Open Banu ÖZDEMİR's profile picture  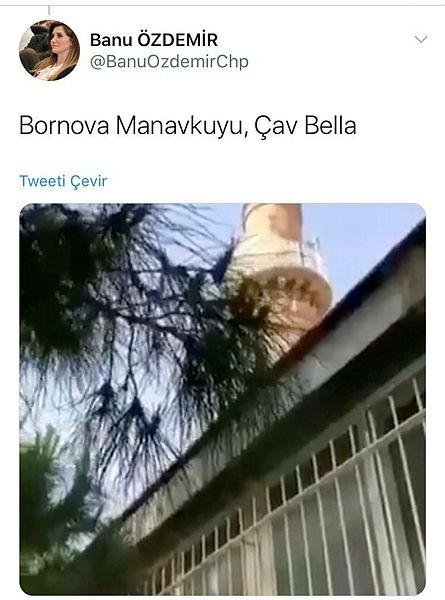coord(49,50)
